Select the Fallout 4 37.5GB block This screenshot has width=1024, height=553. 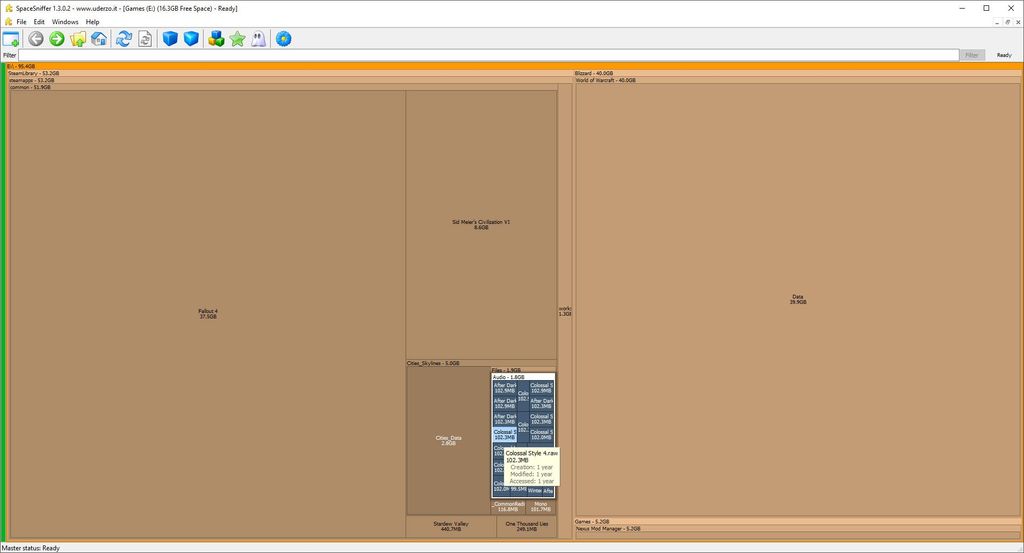pos(208,314)
